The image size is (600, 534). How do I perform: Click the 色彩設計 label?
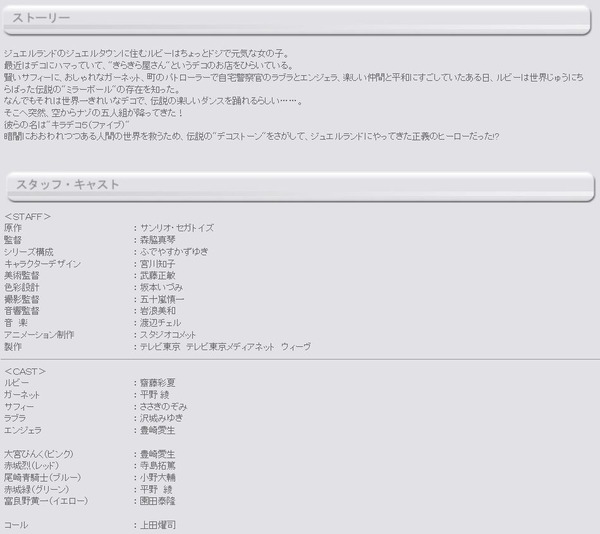coord(22,287)
